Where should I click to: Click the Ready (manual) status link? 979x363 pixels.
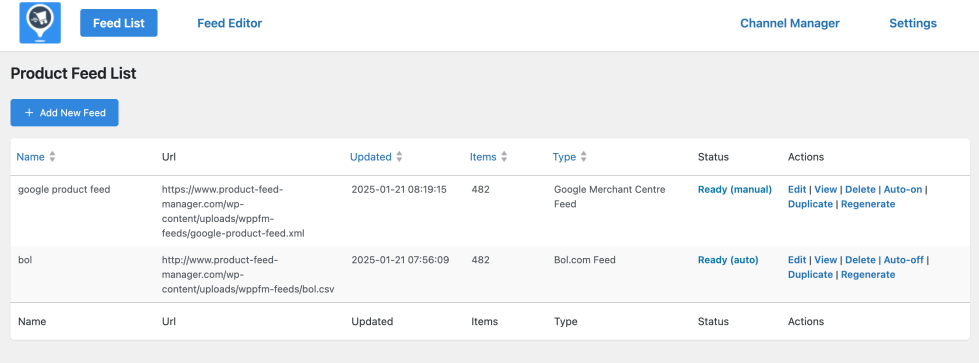coord(735,189)
